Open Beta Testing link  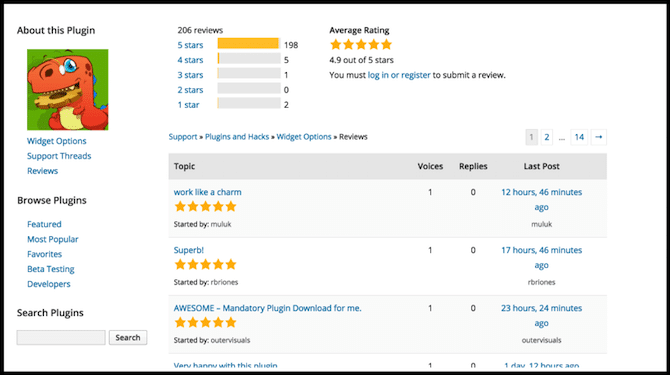[50, 269]
